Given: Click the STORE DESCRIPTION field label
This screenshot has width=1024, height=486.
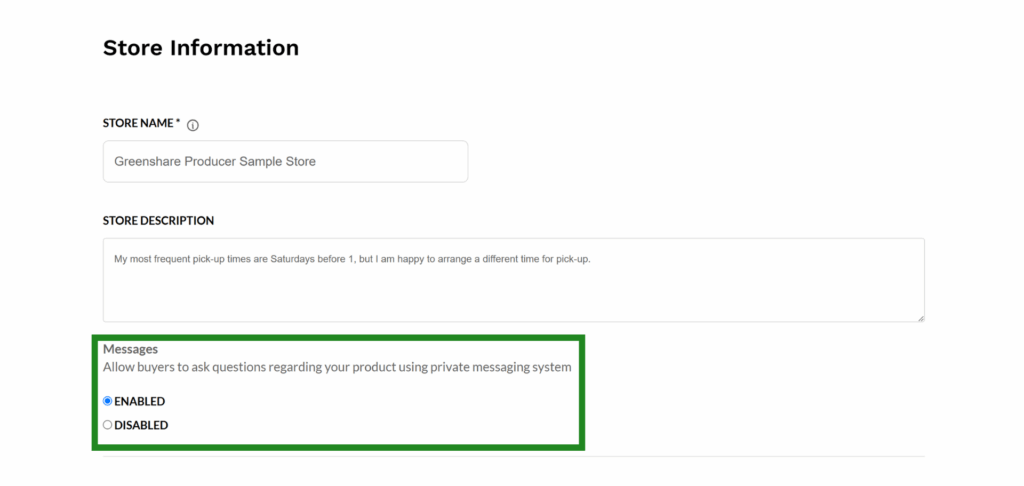Looking at the screenshot, I should tap(159, 221).
